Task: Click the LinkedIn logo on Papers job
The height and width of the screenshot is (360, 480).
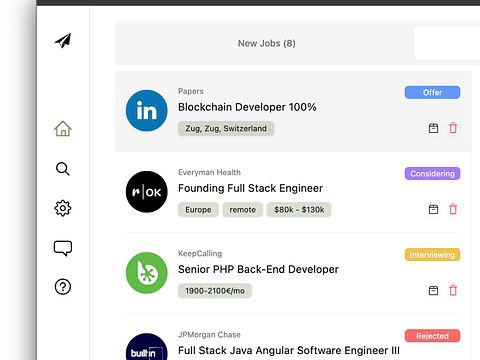Action: click(x=147, y=111)
